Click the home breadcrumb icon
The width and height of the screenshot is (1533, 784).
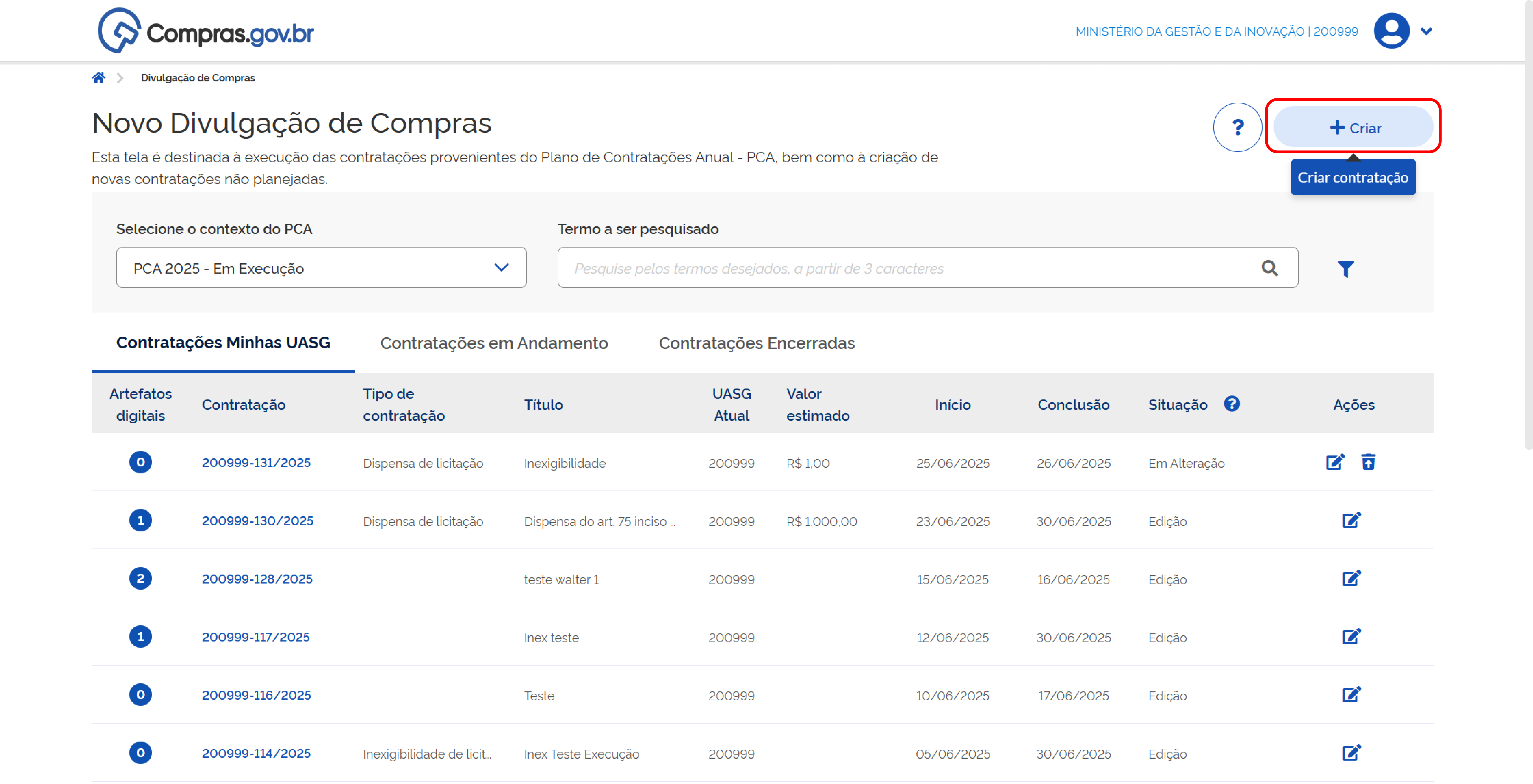99,78
